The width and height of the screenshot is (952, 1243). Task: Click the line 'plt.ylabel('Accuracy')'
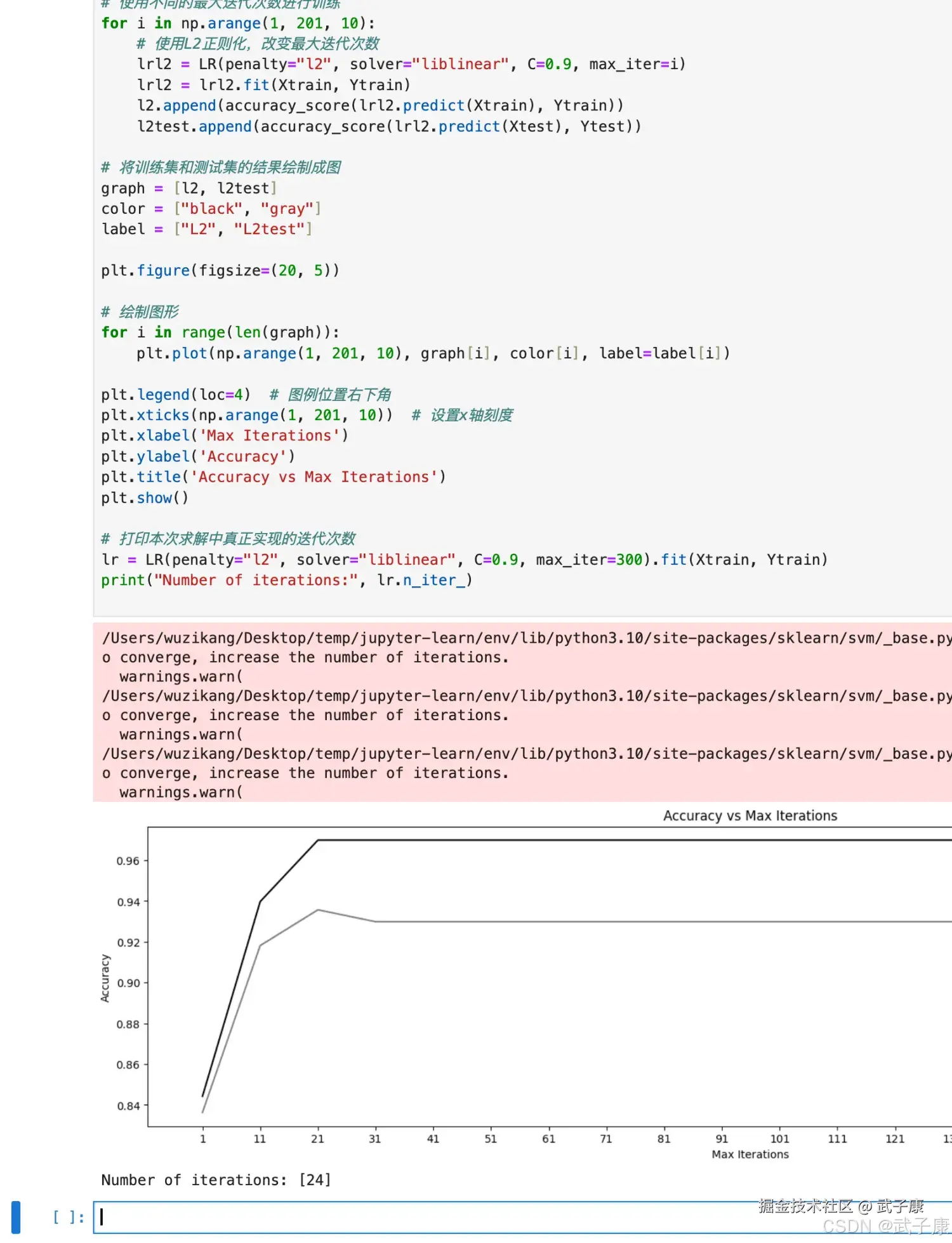(x=198, y=456)
